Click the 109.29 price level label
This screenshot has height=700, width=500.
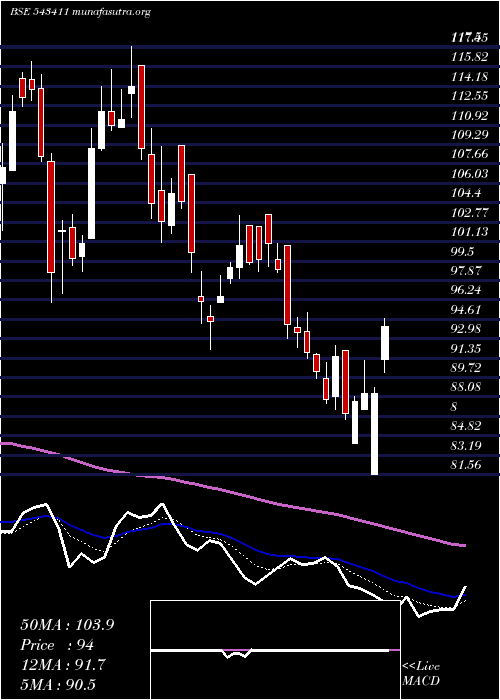pos(470,135)
